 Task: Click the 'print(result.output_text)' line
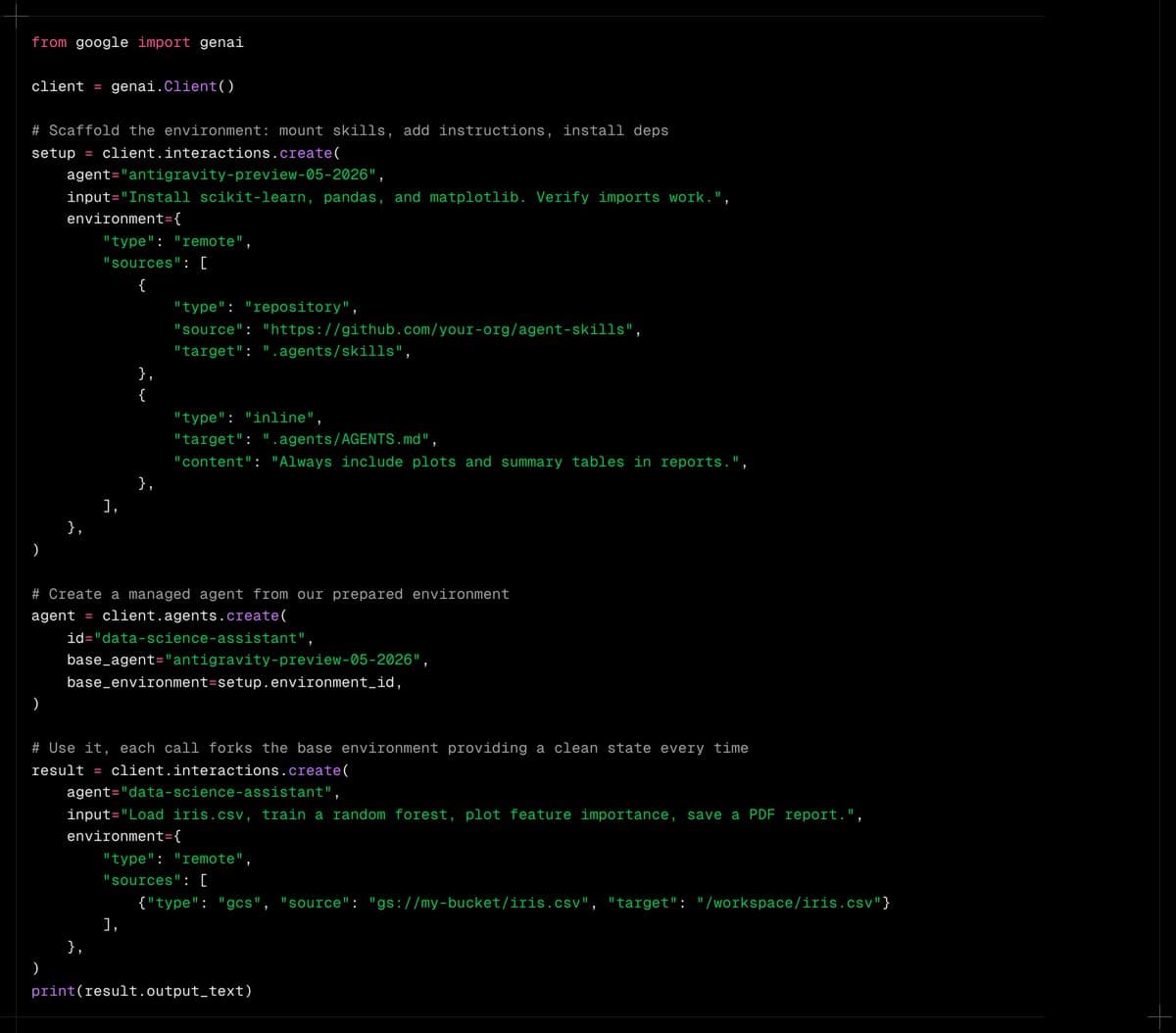141,991
